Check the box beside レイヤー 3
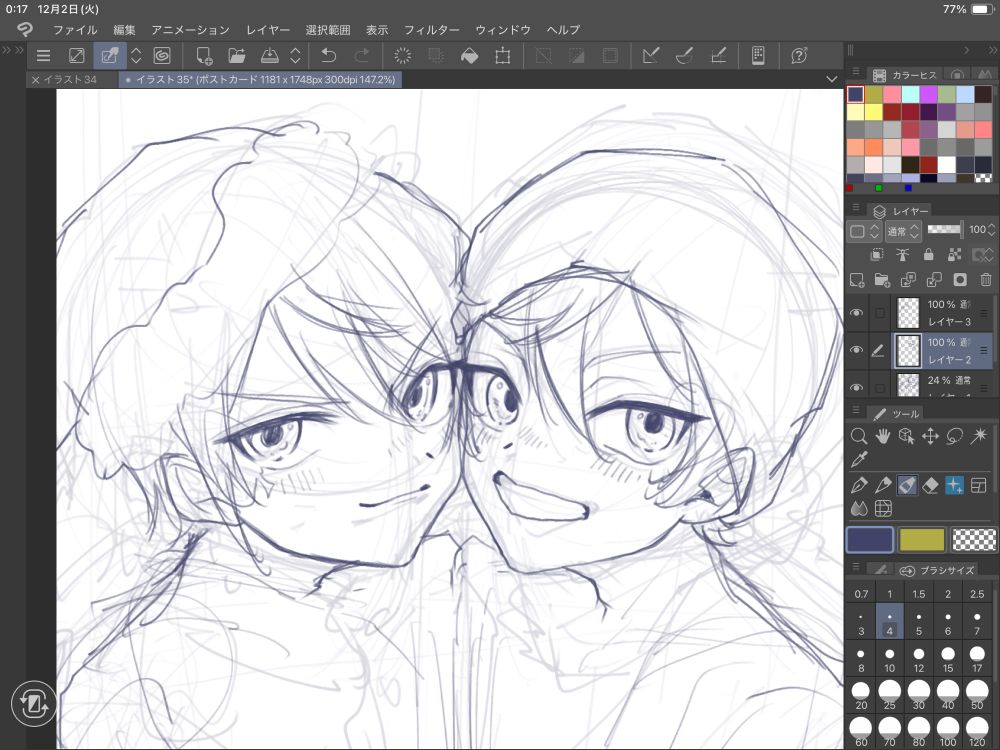 click(879, 312)
